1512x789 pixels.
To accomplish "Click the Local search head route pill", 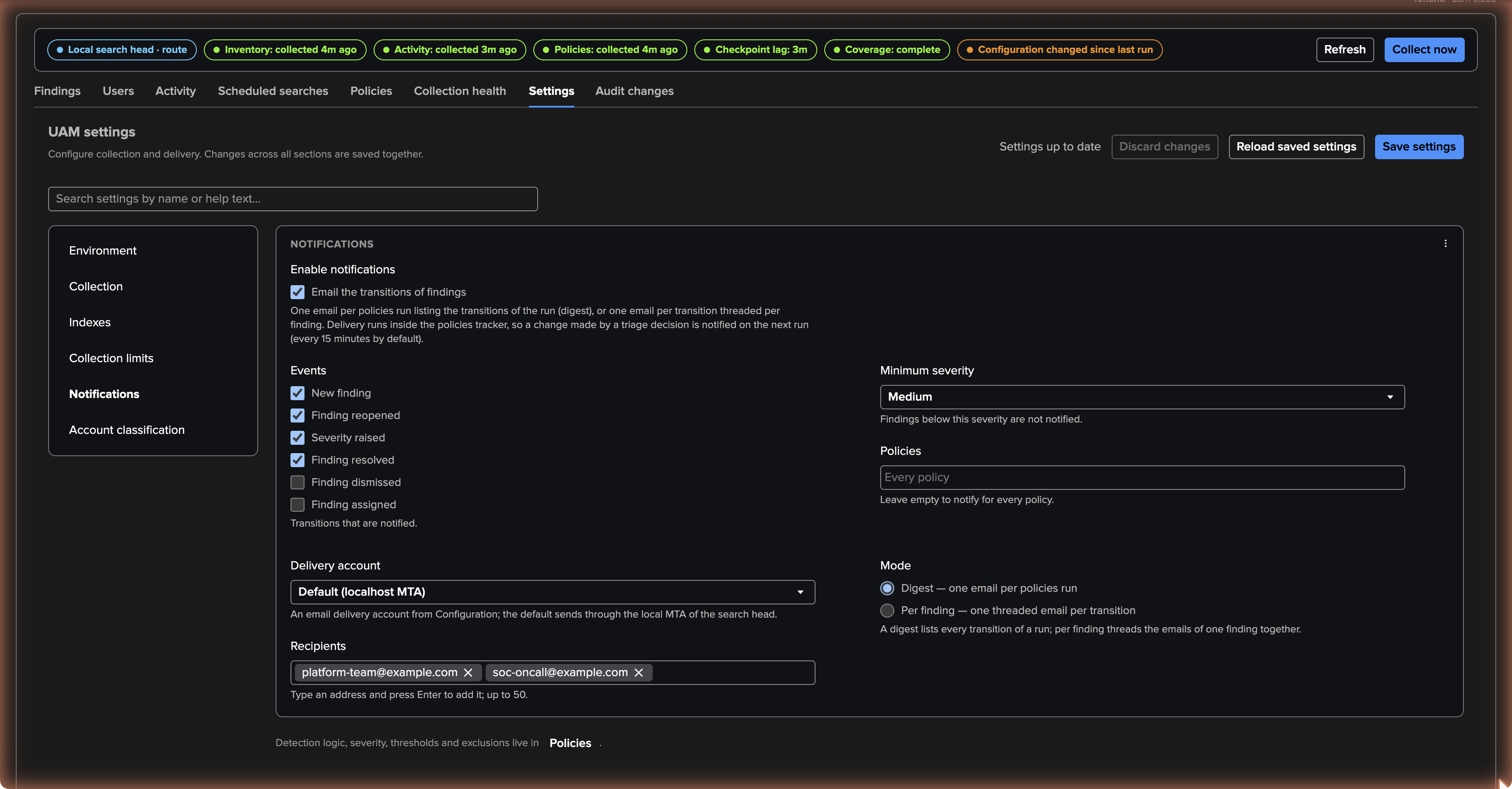I will [x=122, y=49].
